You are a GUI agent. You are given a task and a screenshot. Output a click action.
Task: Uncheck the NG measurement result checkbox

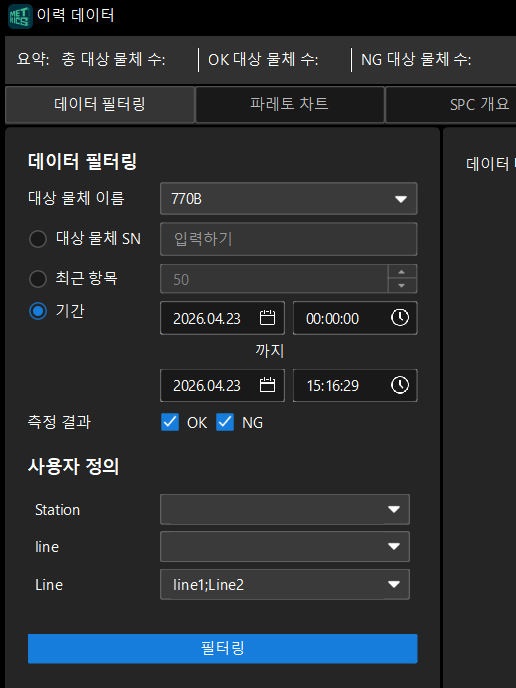pyautogui.click(x=225, y=423)
